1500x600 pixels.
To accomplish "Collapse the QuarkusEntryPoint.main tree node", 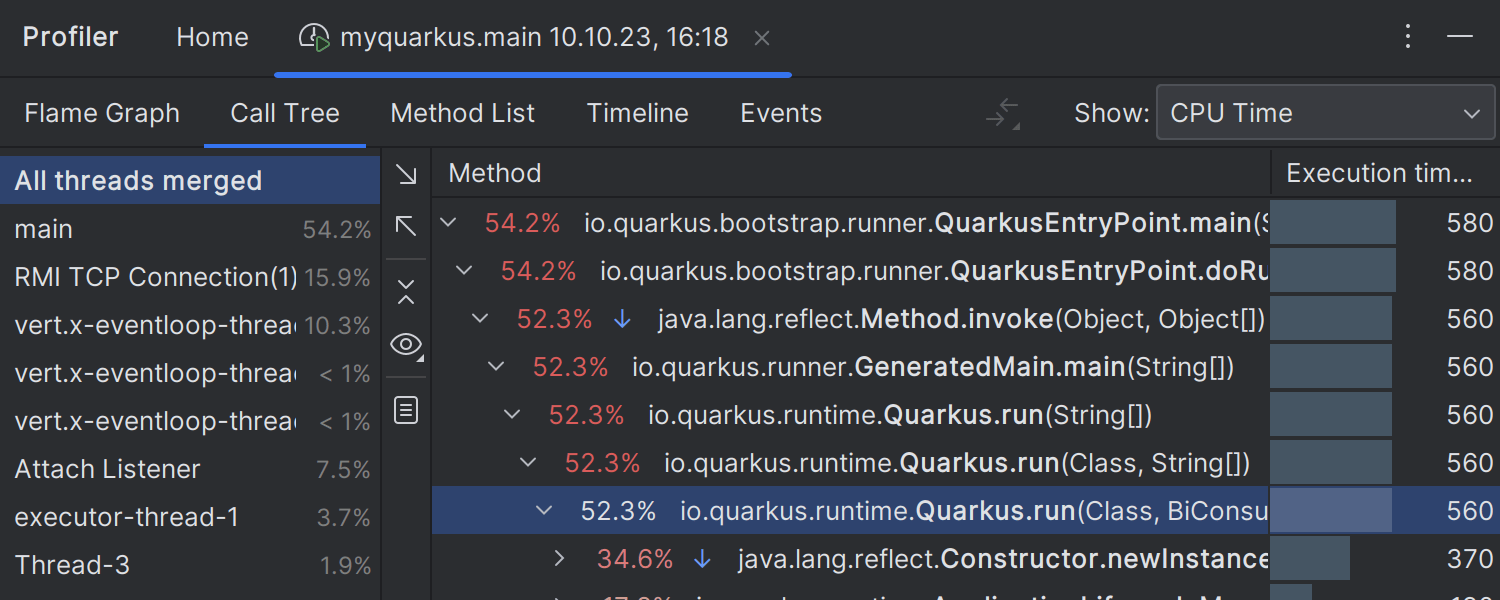I will [x=447, y=223].
